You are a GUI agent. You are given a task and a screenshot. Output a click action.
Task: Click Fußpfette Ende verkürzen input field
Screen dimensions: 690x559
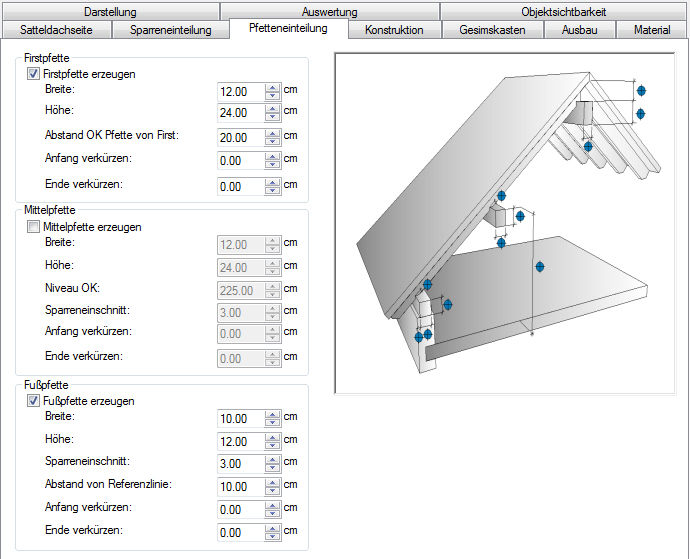(x=241, y=533)
